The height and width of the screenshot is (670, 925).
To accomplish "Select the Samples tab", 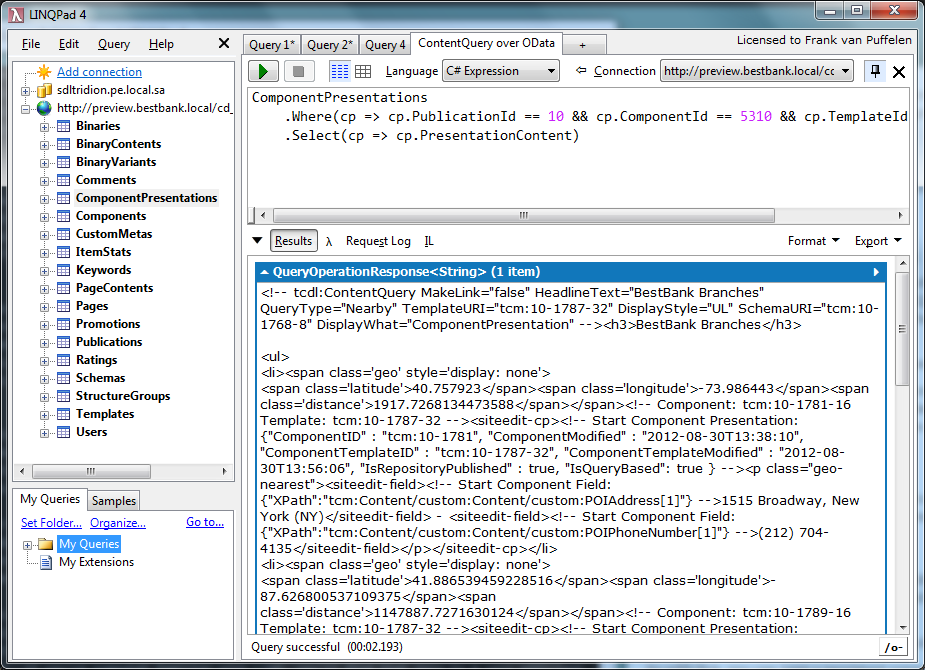I will pos(114,500).
